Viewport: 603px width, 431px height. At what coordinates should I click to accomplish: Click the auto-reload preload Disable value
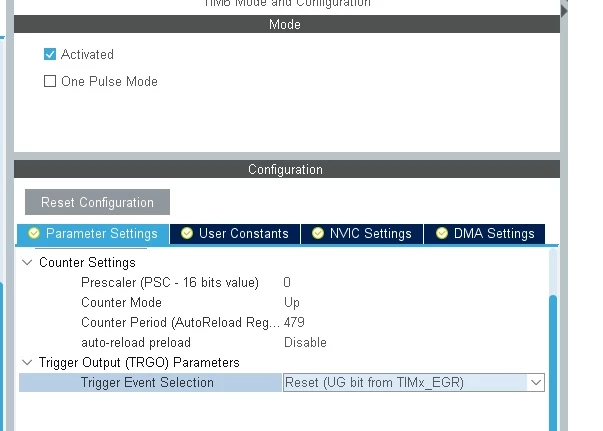(305, 342)
